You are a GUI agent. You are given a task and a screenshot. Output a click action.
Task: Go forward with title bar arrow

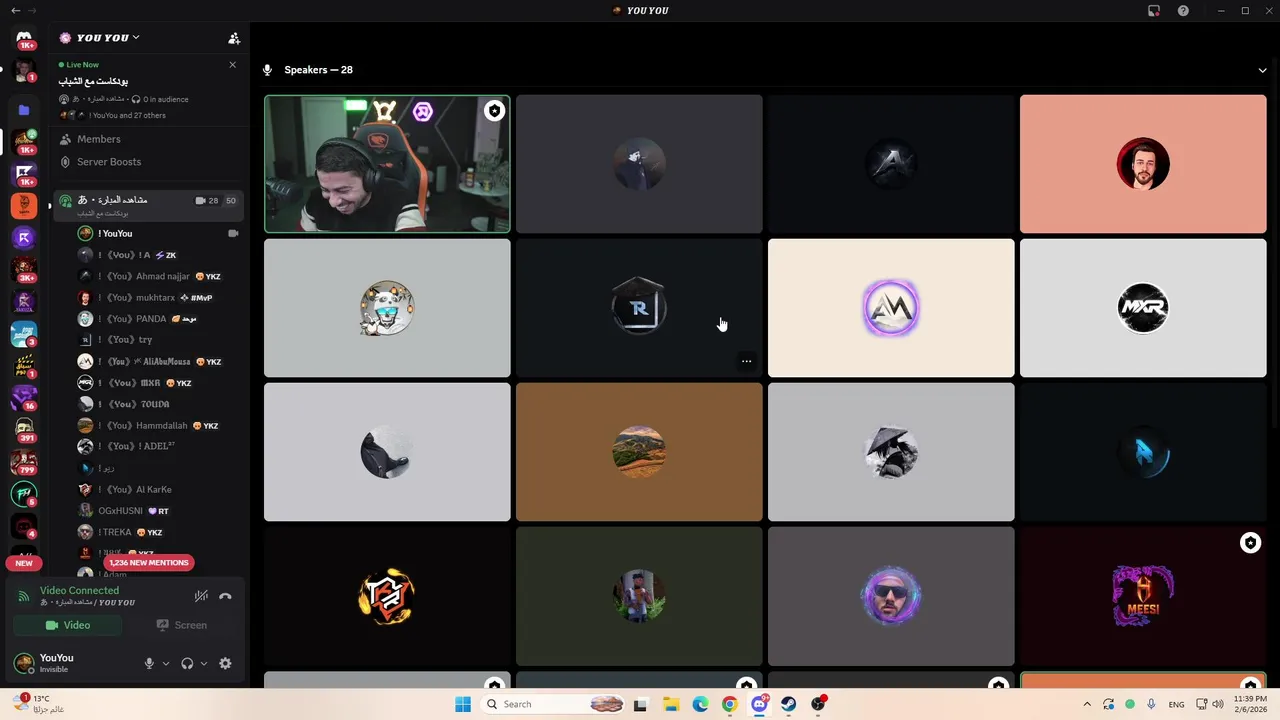pos(33,11)
